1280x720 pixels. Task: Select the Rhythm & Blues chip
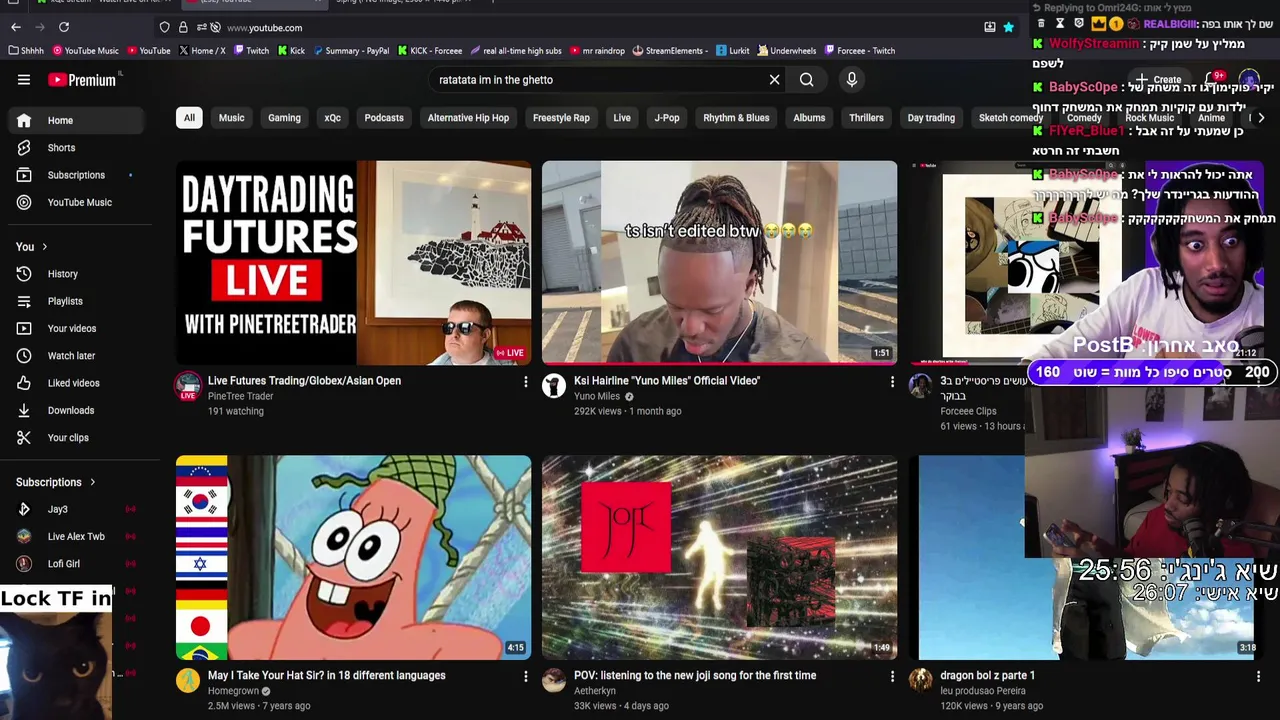click(x=736, y=118)
